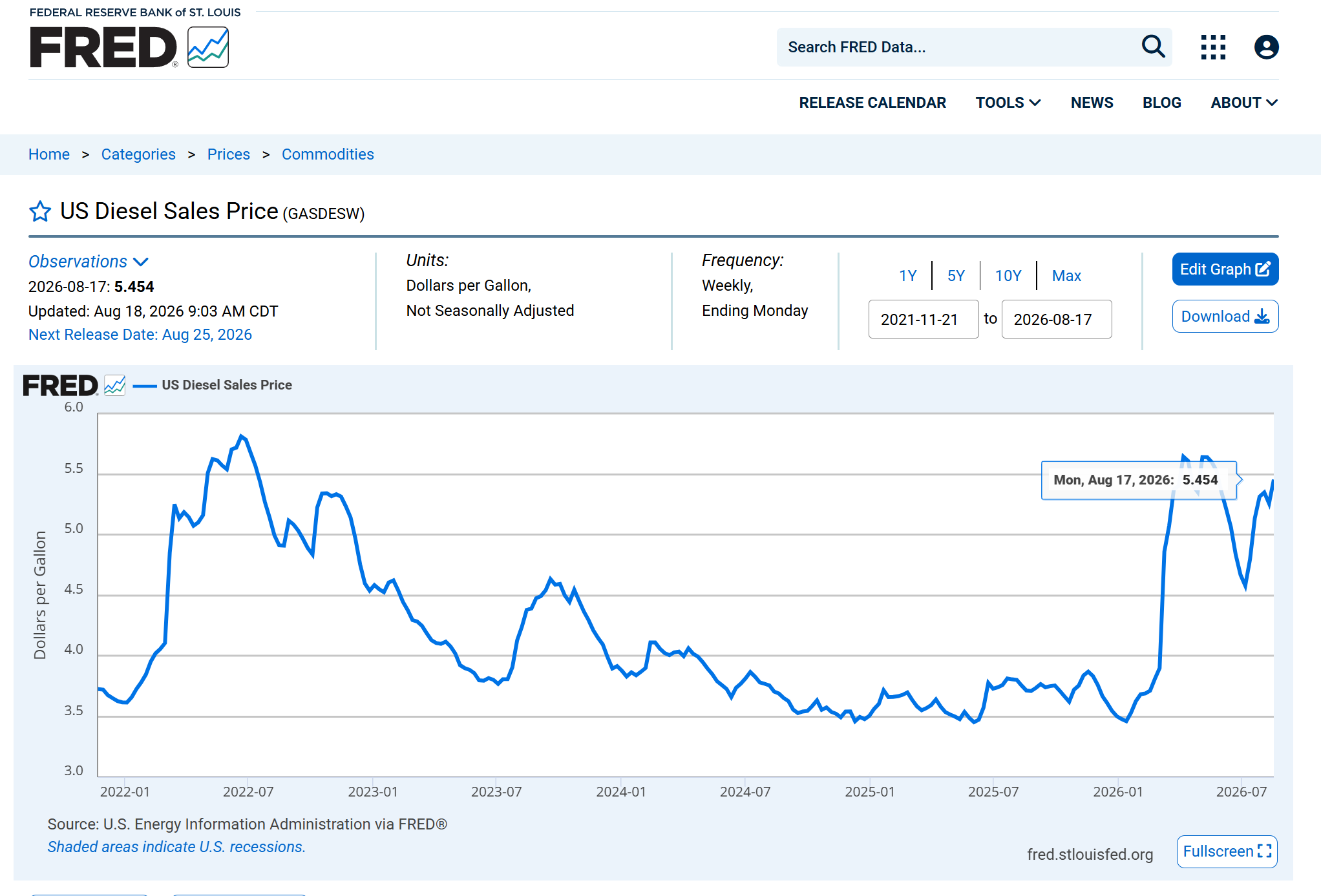Select the 1Y date range
The image size is (1321, 896).
(907, 276)
